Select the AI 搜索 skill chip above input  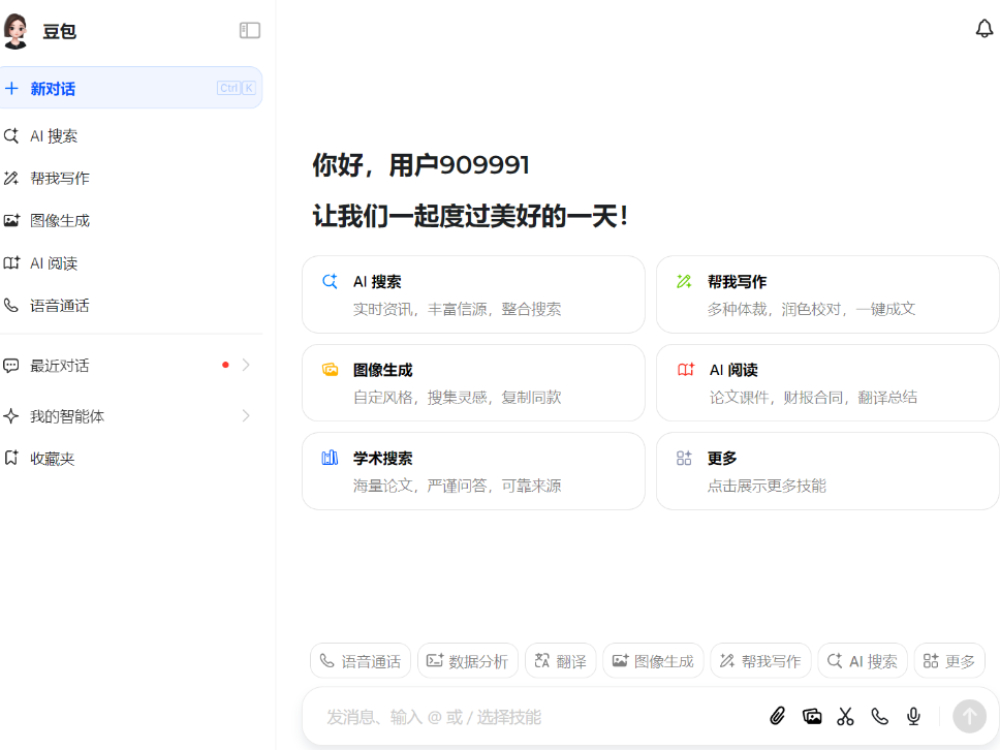pyautogui.click(x=862, y=661)
